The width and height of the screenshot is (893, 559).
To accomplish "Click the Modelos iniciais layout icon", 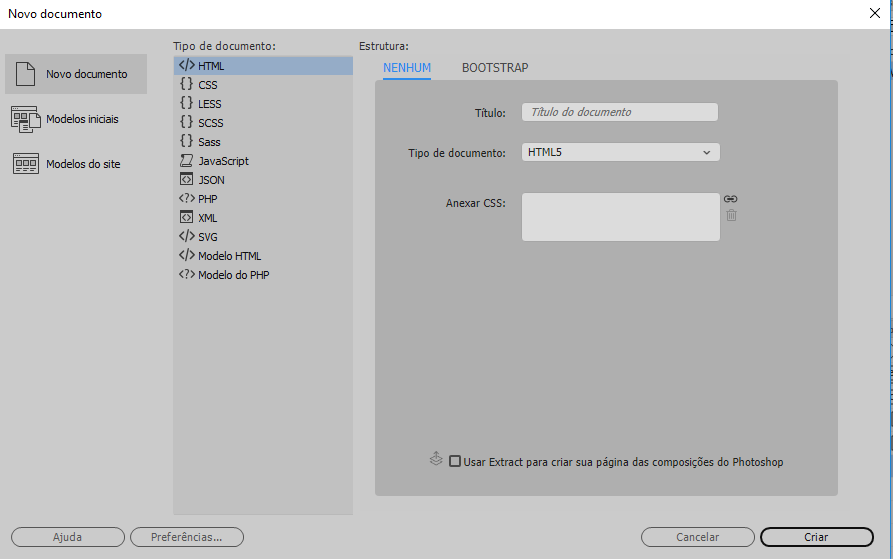I will [26, 119].
